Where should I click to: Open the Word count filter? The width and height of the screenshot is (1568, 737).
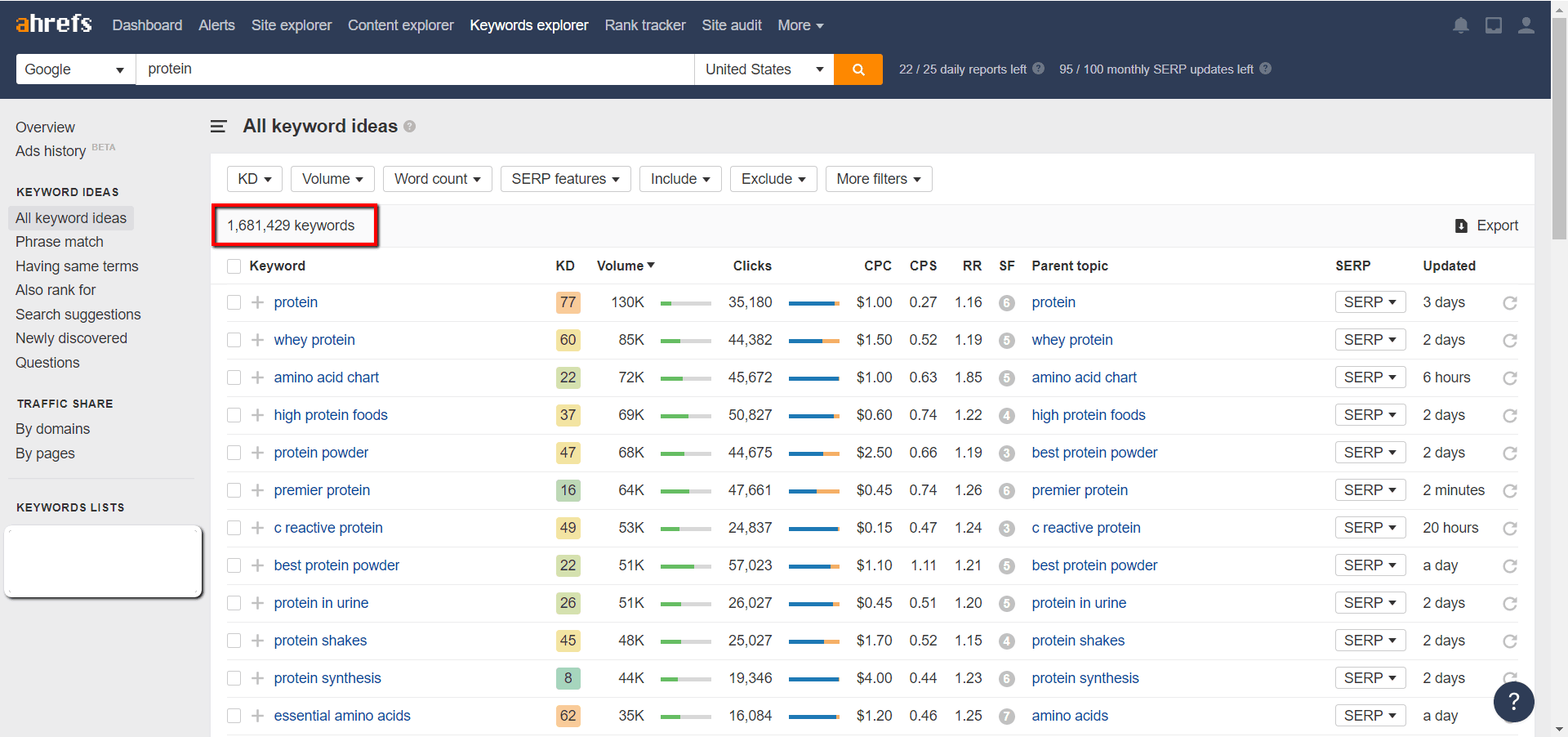pyautogui.click(x=438, y=179)
